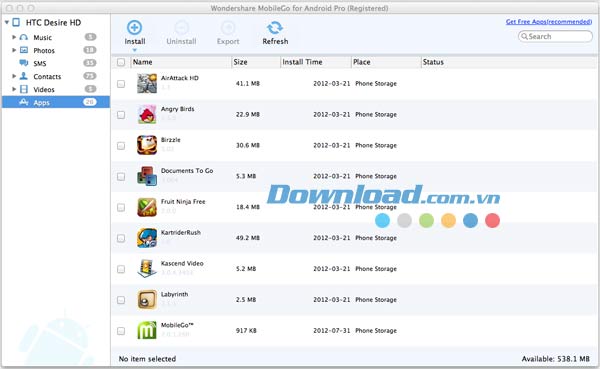Click the Apps count badge
Screen dimensions: 600x369
pos(90,102)
